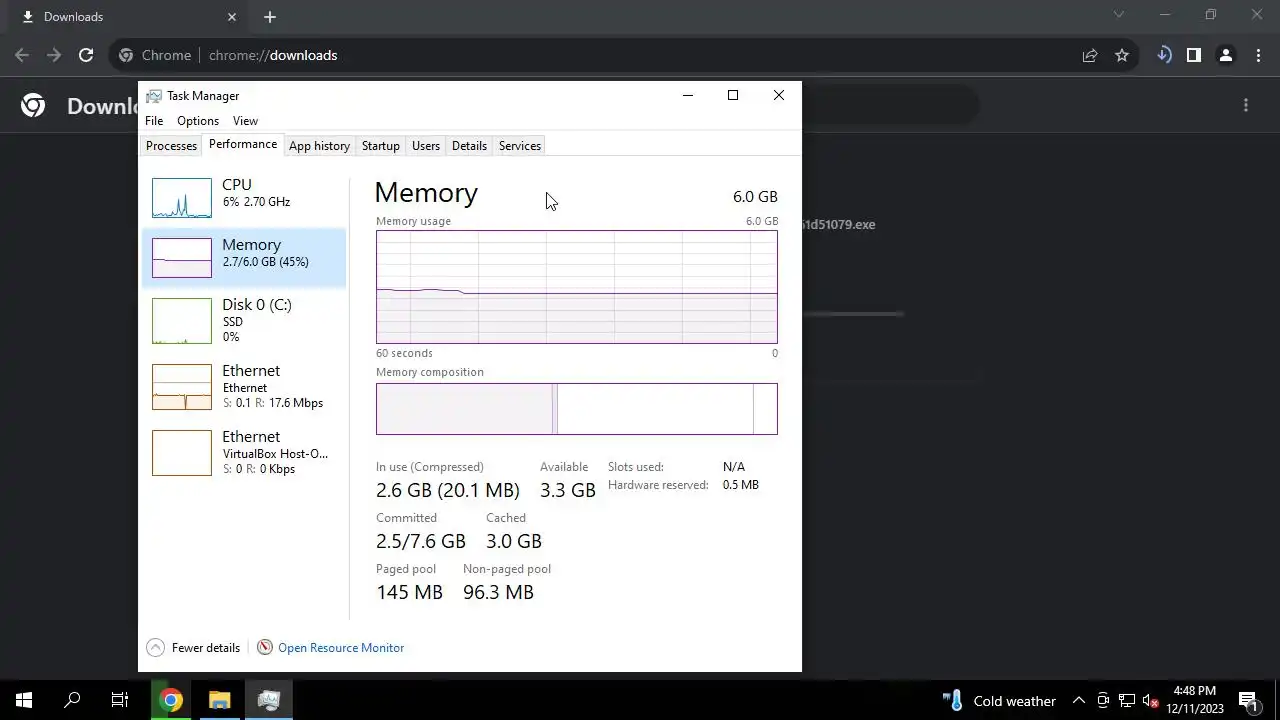Click the Paged pool 145 MB value
The height and width of the screenshot is (720, 1280).
[x=409, y=592]
